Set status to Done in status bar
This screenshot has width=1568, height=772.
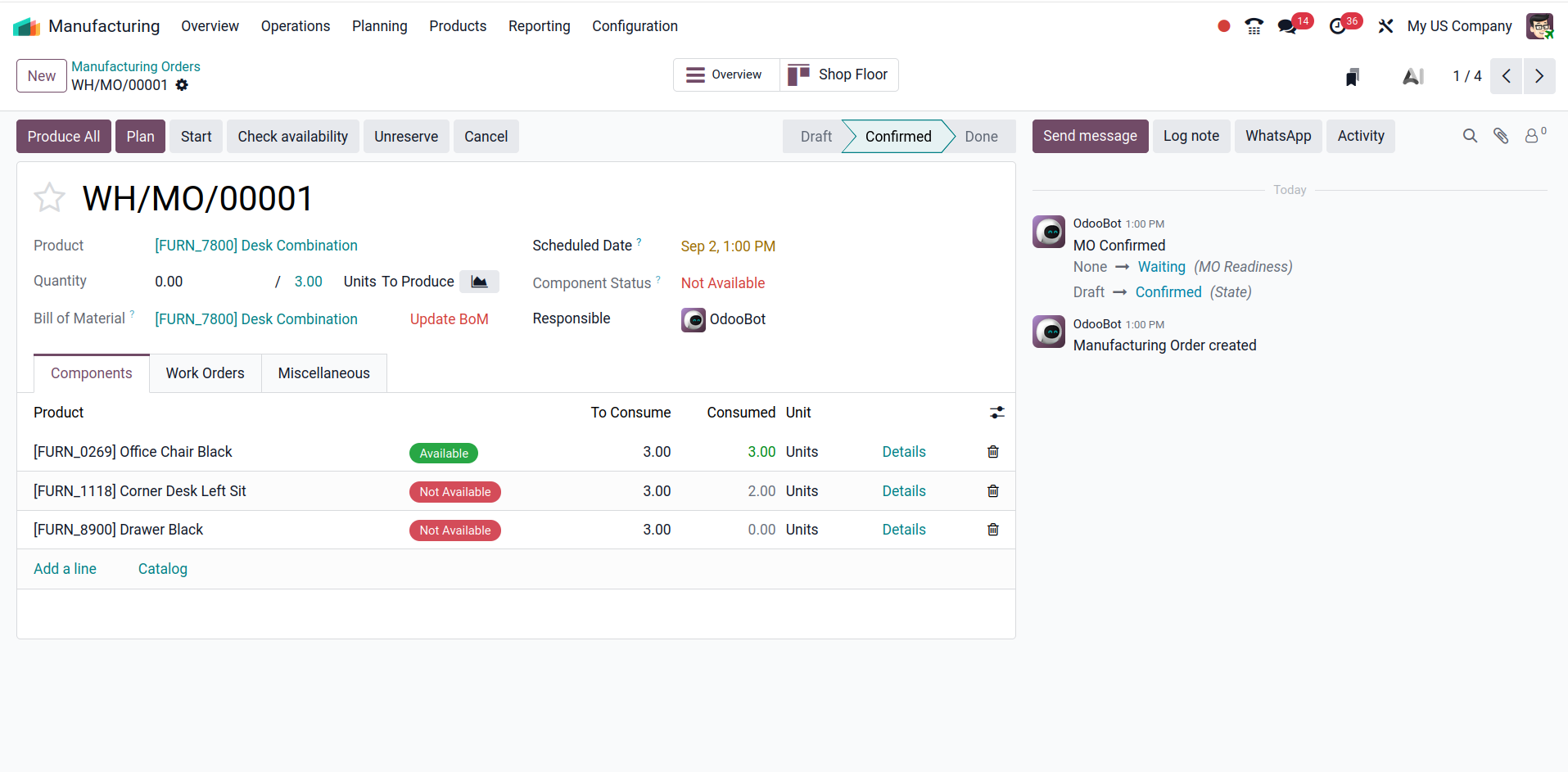click(980, 137)
